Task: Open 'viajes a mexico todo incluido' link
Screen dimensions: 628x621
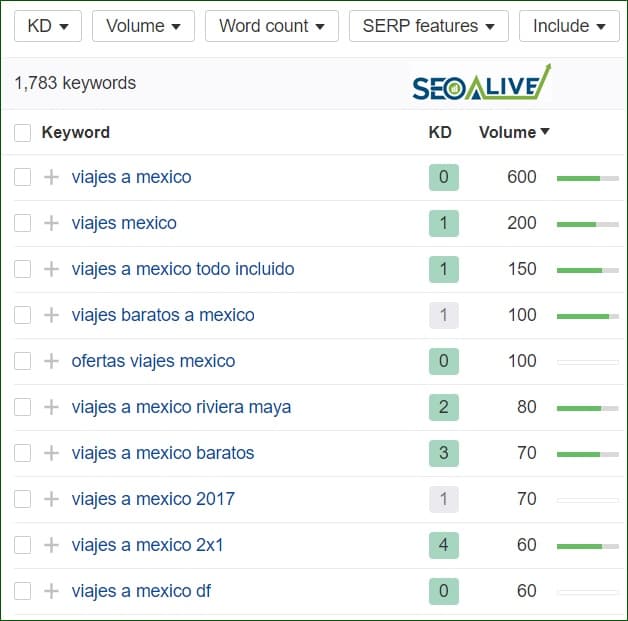Action: (183, 269)
